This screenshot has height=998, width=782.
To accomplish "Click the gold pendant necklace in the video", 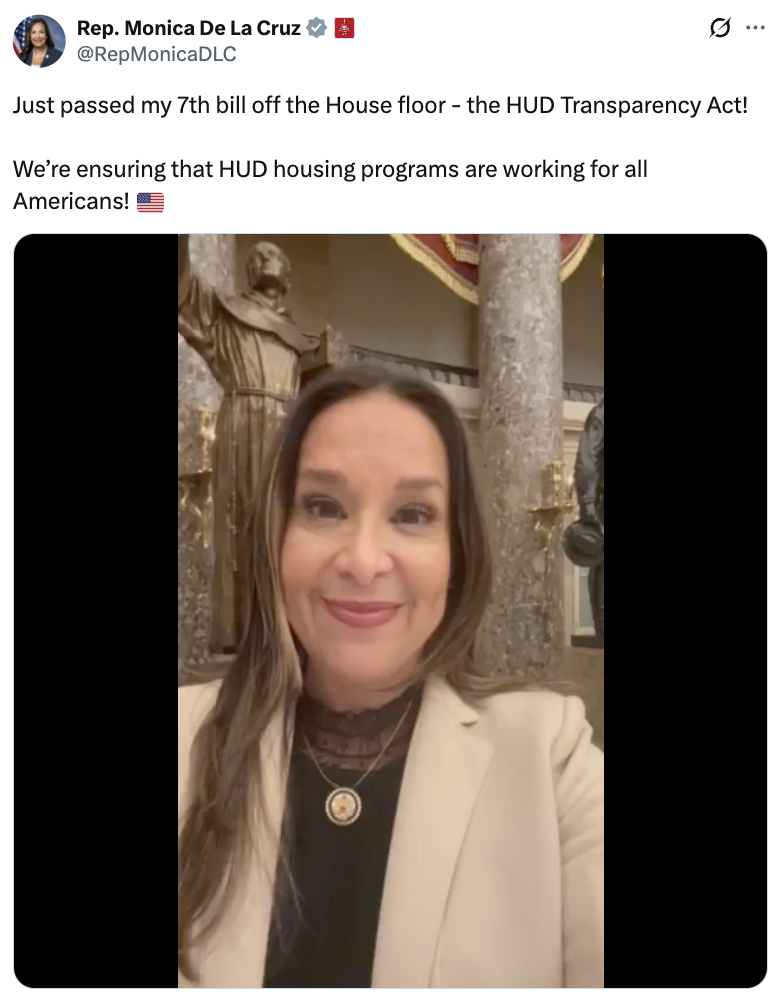I will click(x=344, y=806).
